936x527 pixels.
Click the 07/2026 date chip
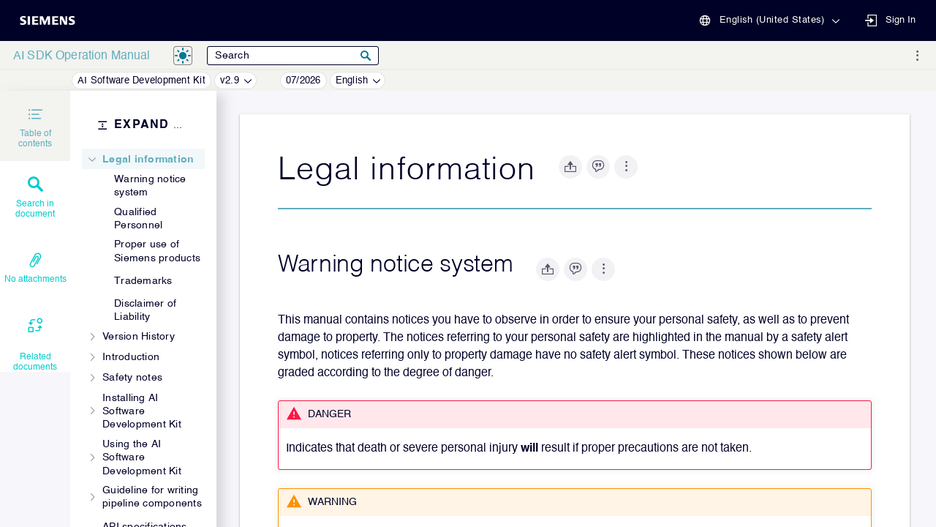[303, 80]
